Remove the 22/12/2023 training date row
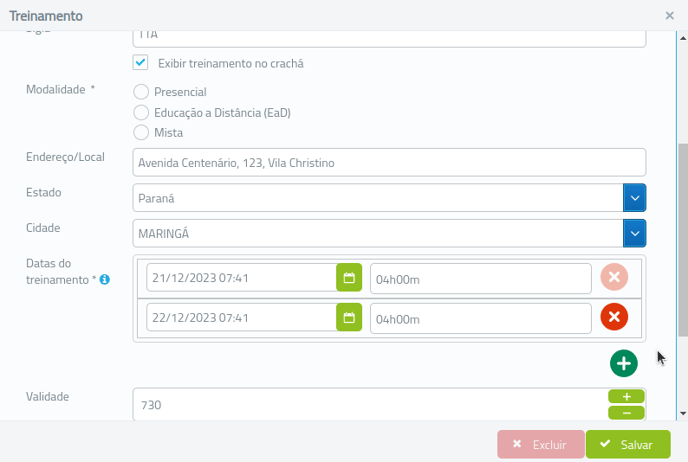688x462 pixels. pyautogui.click(x=614, y=317)
